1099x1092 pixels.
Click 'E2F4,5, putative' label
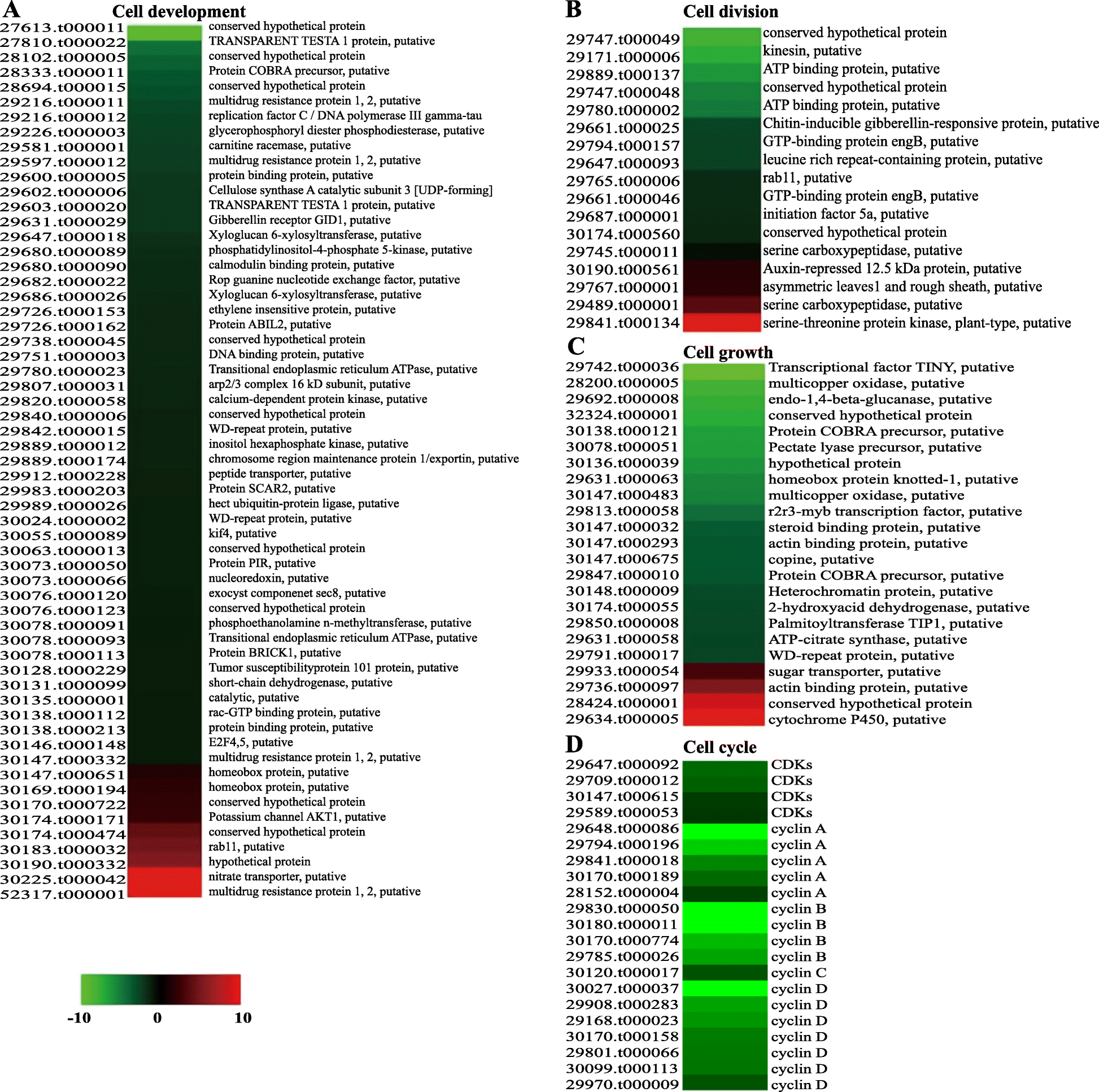pyautogui.click(x=251, y=742)
